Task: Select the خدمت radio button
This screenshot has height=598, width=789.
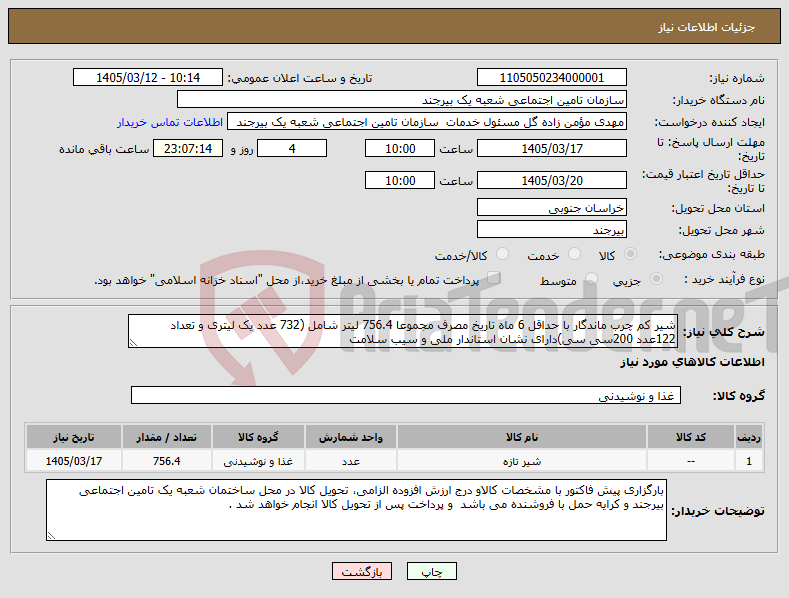Action: point(574,254)
